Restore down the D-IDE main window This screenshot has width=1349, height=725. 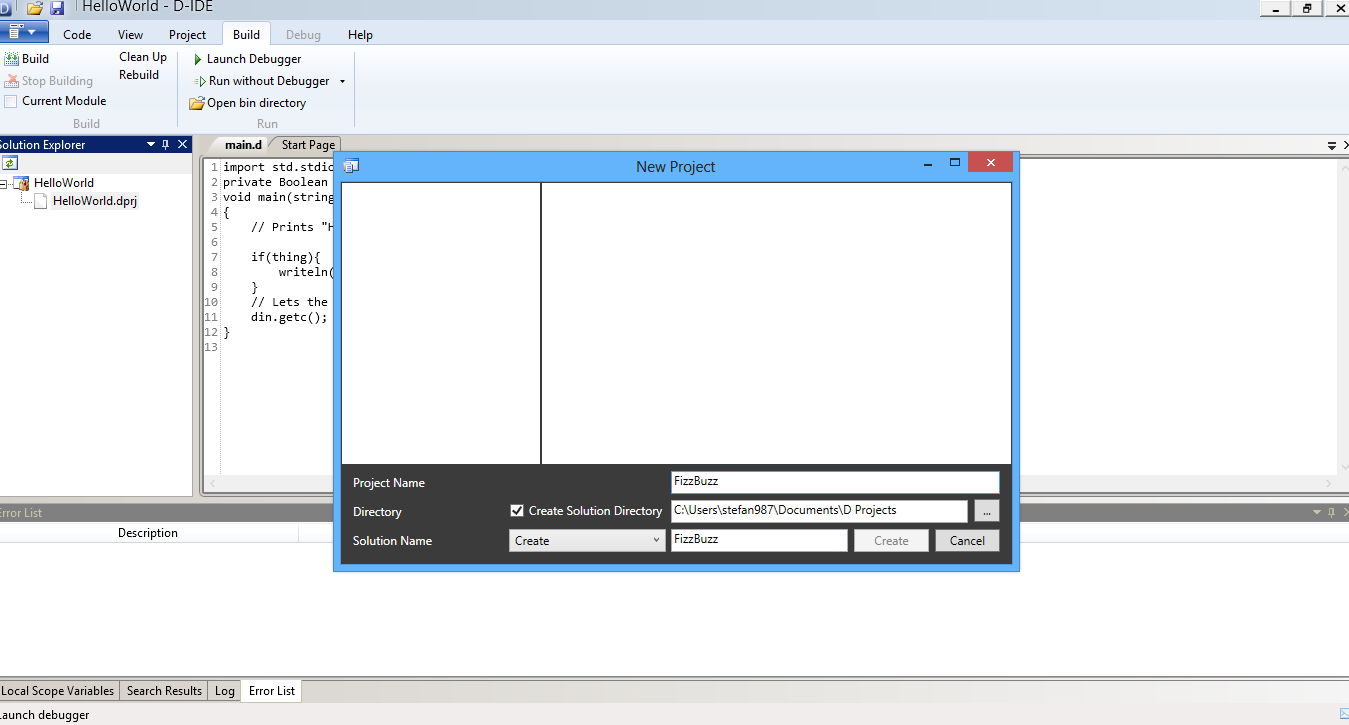[x=1306, y=8]
